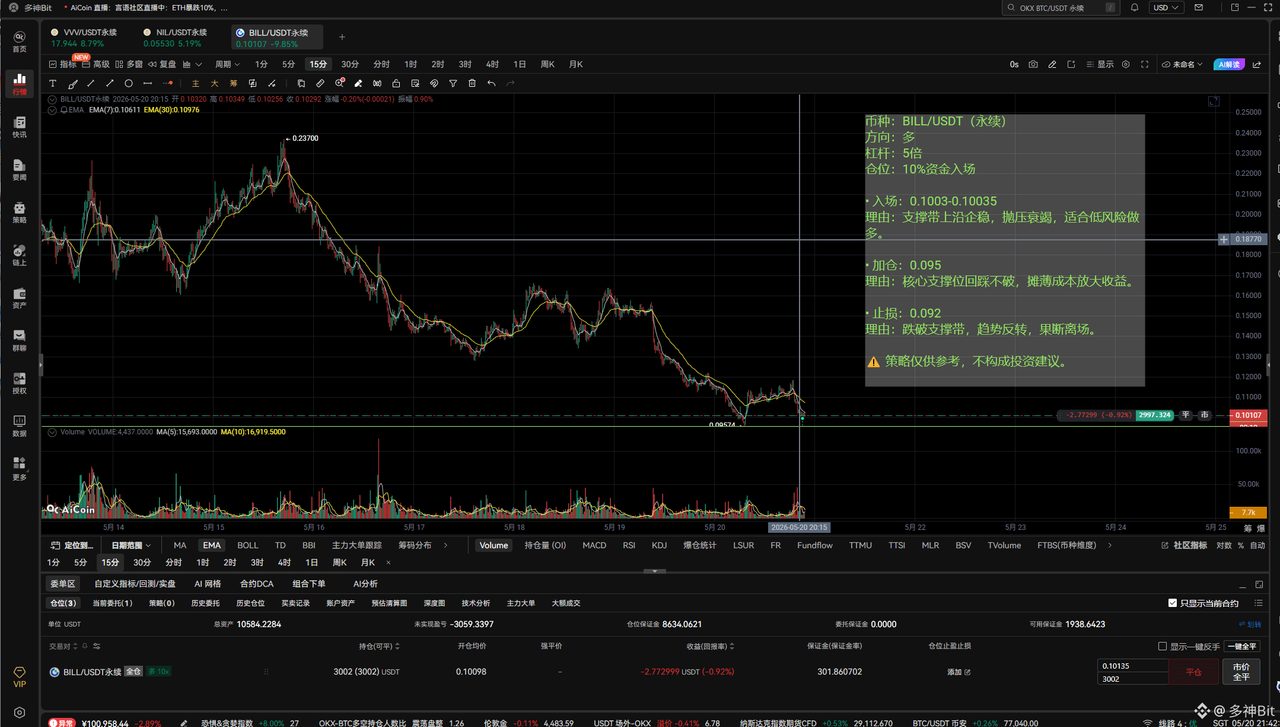This screenshot has width=1280, height=727.
Task: Open the 合约DCA tab
Action: click(256, 583)
